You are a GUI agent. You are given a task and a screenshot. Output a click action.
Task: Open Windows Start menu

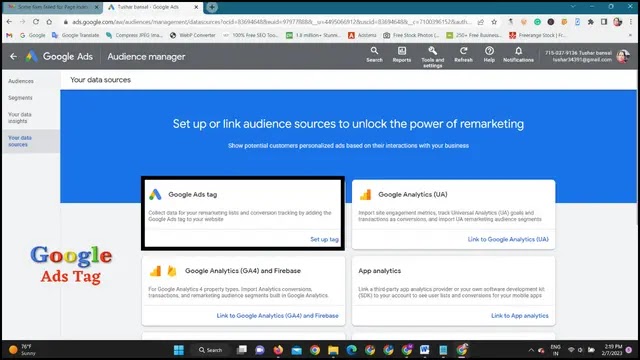tap(179, 350)
